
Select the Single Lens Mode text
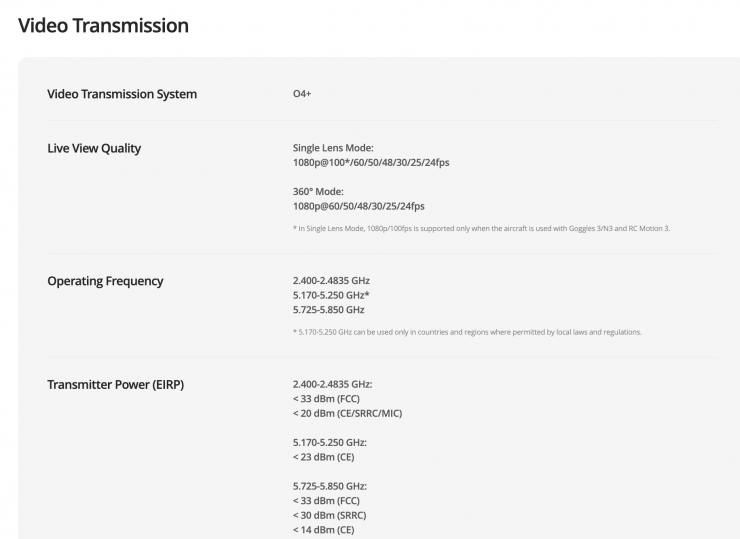[333, 148]
